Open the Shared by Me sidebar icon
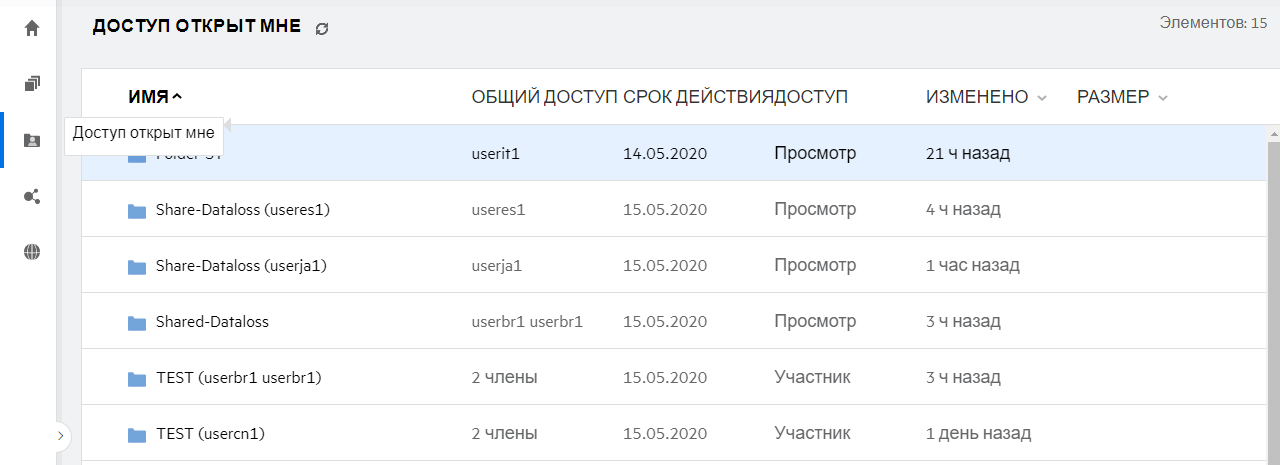Screen dimensions: 1280x465 (32, 196)
